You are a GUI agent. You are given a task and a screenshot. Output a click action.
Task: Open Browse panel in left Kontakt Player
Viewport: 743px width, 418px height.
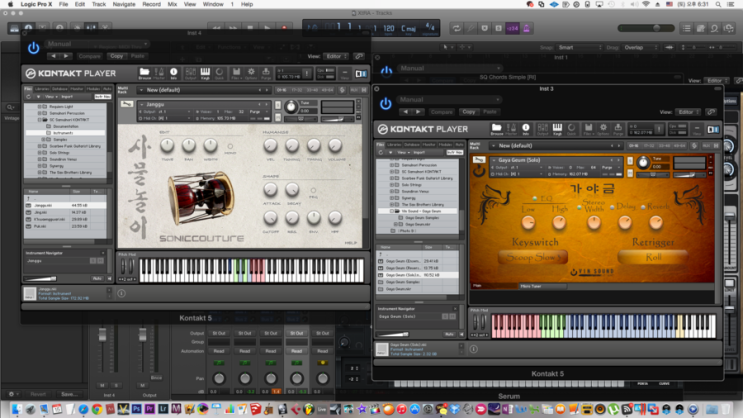(145, 73)
